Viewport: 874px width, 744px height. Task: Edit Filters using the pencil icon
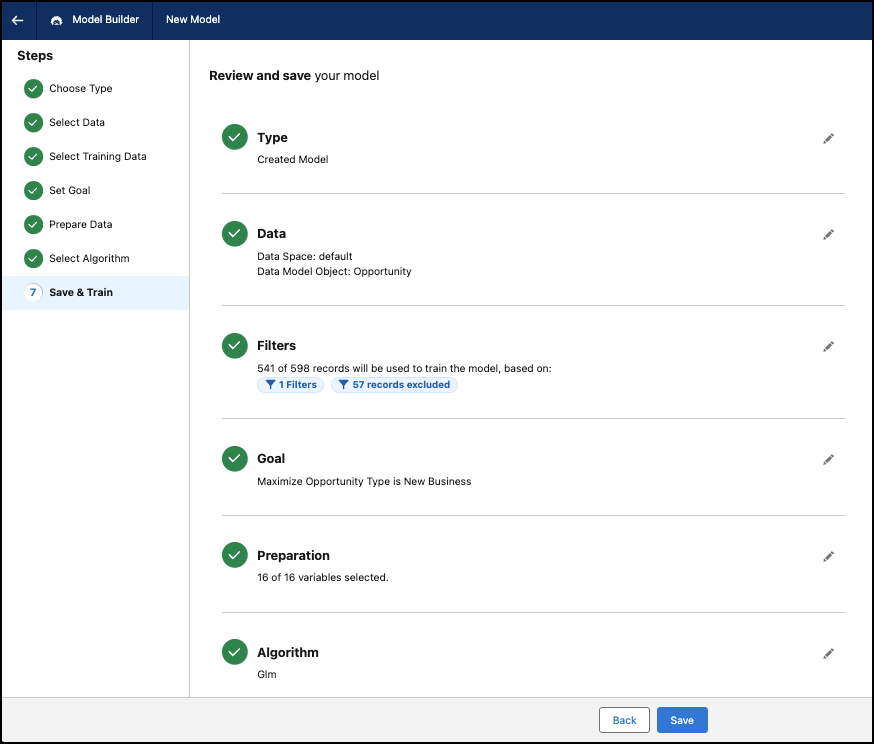pos(828,346)
